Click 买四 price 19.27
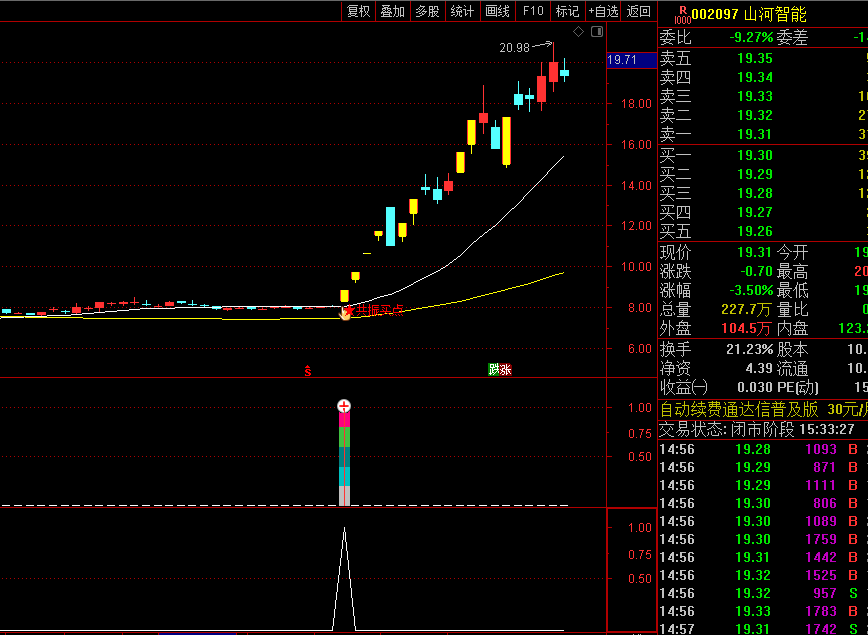This screenshot has width=868, height=635. pos(755,212)
